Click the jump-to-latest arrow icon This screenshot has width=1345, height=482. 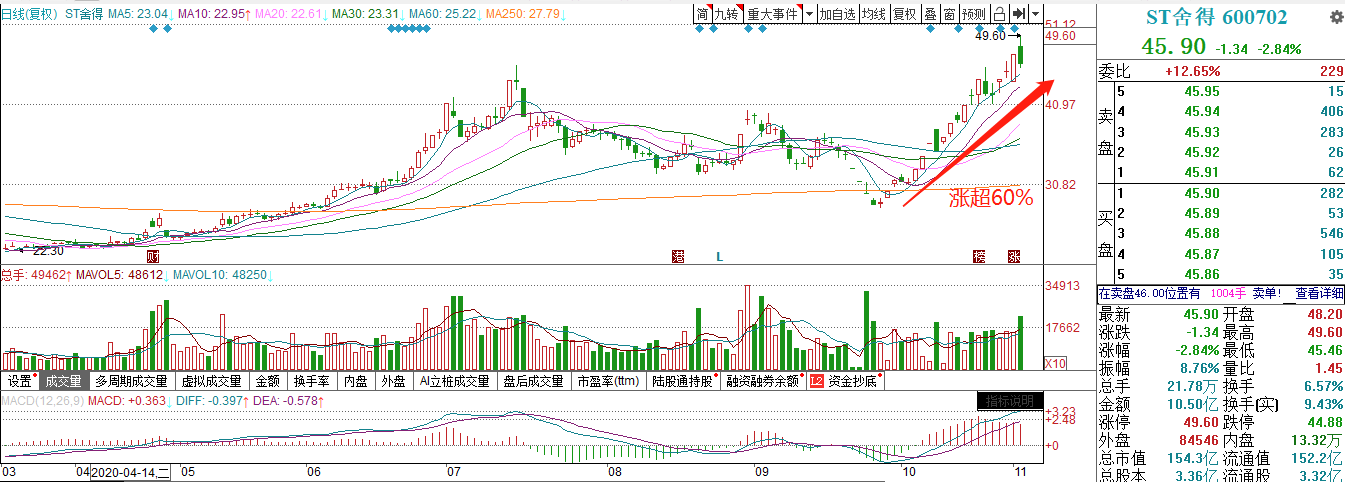click(x=1018, y=14)
